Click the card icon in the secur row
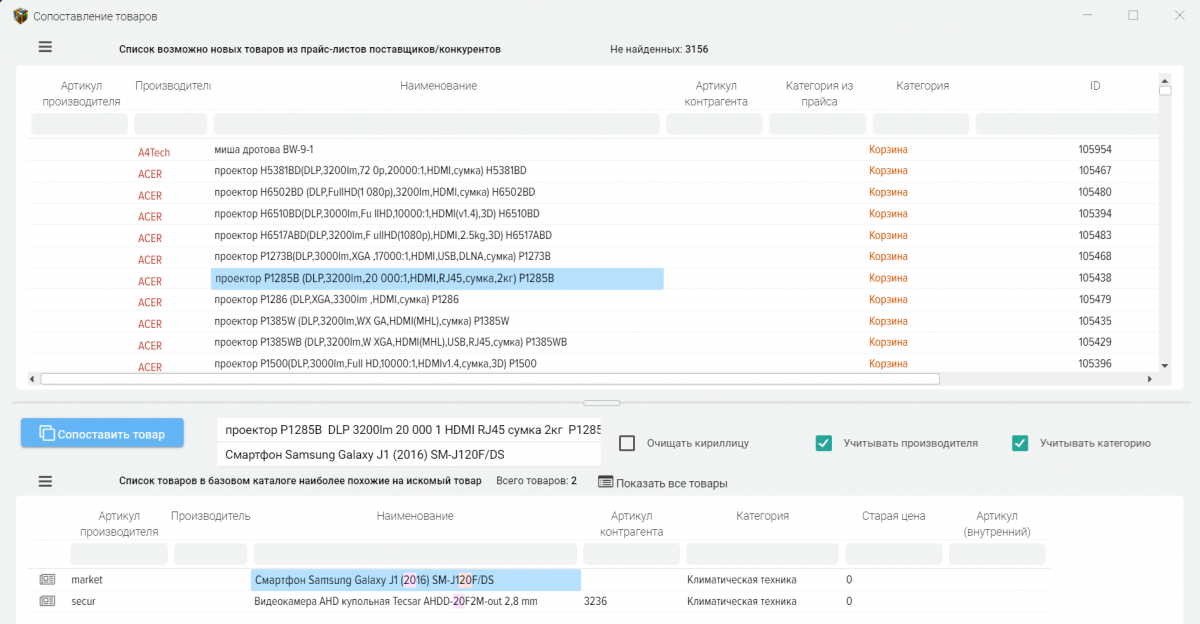This screenshot has width=1200, height=624. click(47, 601)
